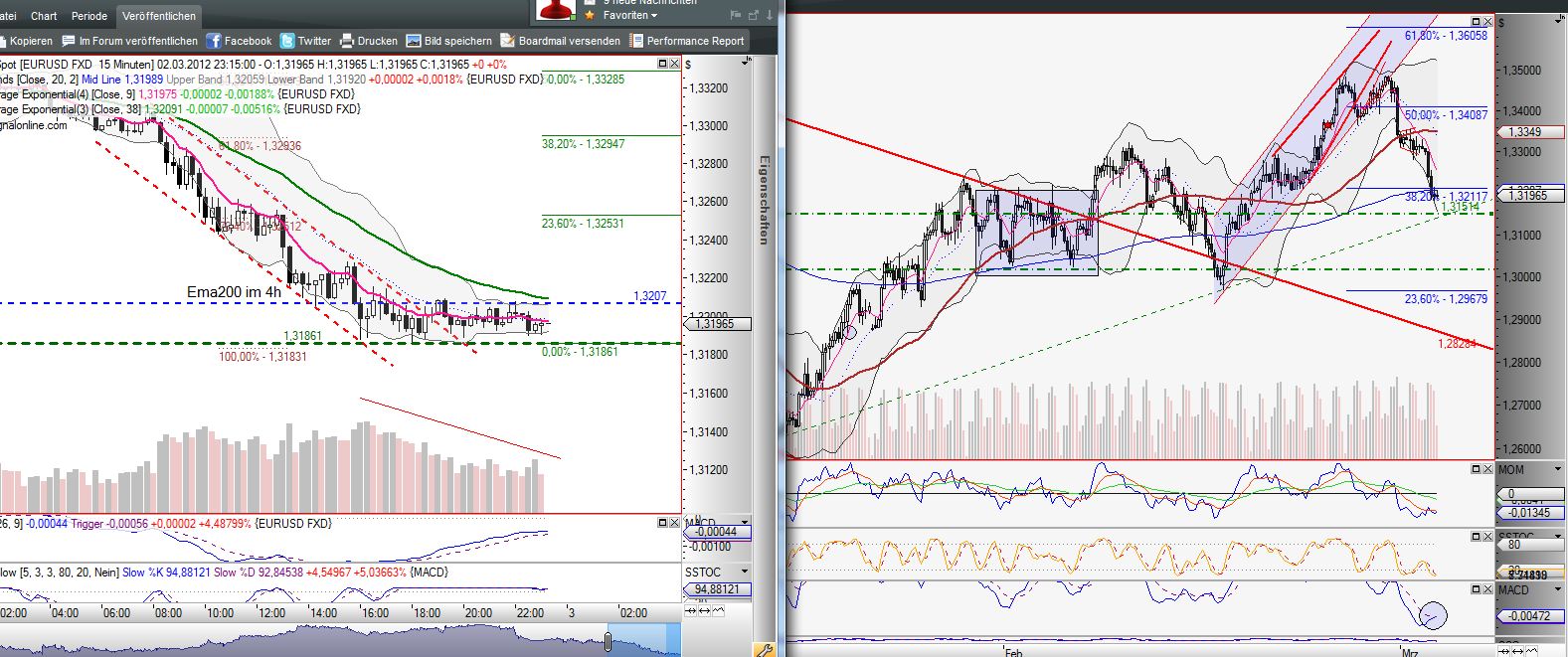Click the down arrow icon in header
This screenshot has width=1568, height=657.
click(769, 15)
